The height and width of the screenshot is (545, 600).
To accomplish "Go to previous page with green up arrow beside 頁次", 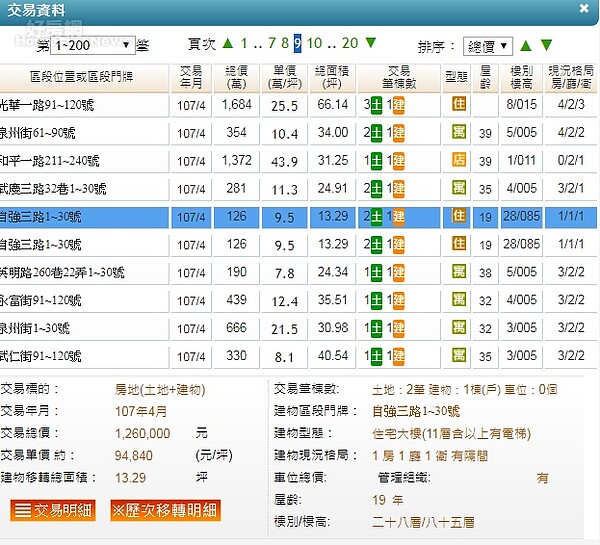I will click(x=228, y=43).
